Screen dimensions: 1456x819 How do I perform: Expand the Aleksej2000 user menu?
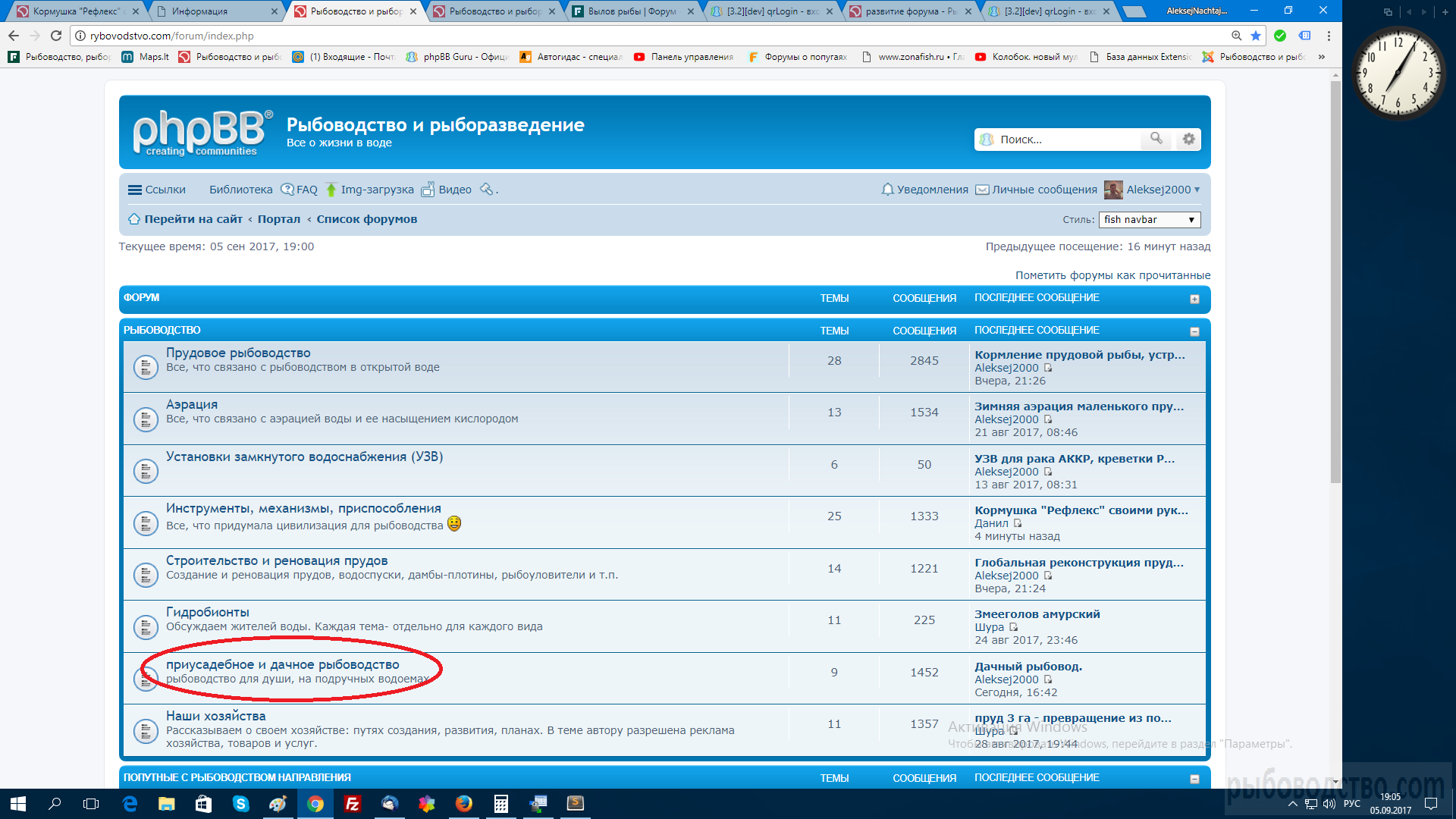pos(1159,190)
